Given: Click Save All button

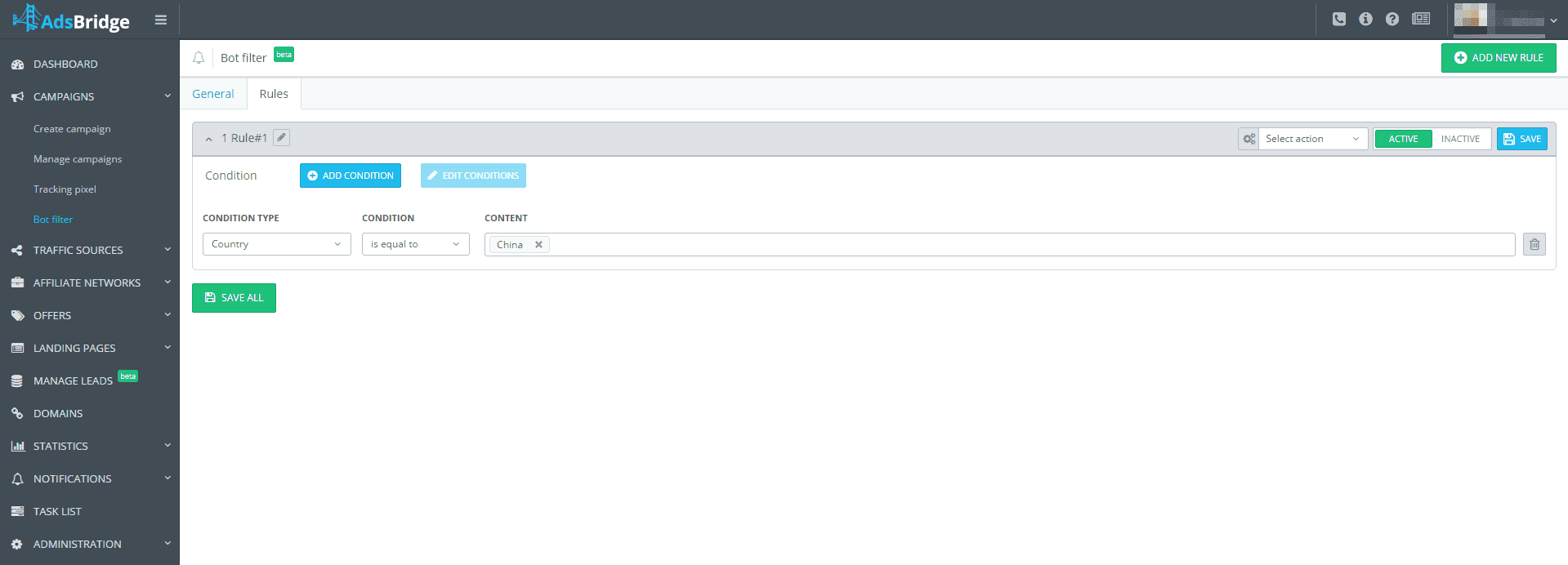Looking at the screenshot, I should pyautogui.click(x=234, y=298).
